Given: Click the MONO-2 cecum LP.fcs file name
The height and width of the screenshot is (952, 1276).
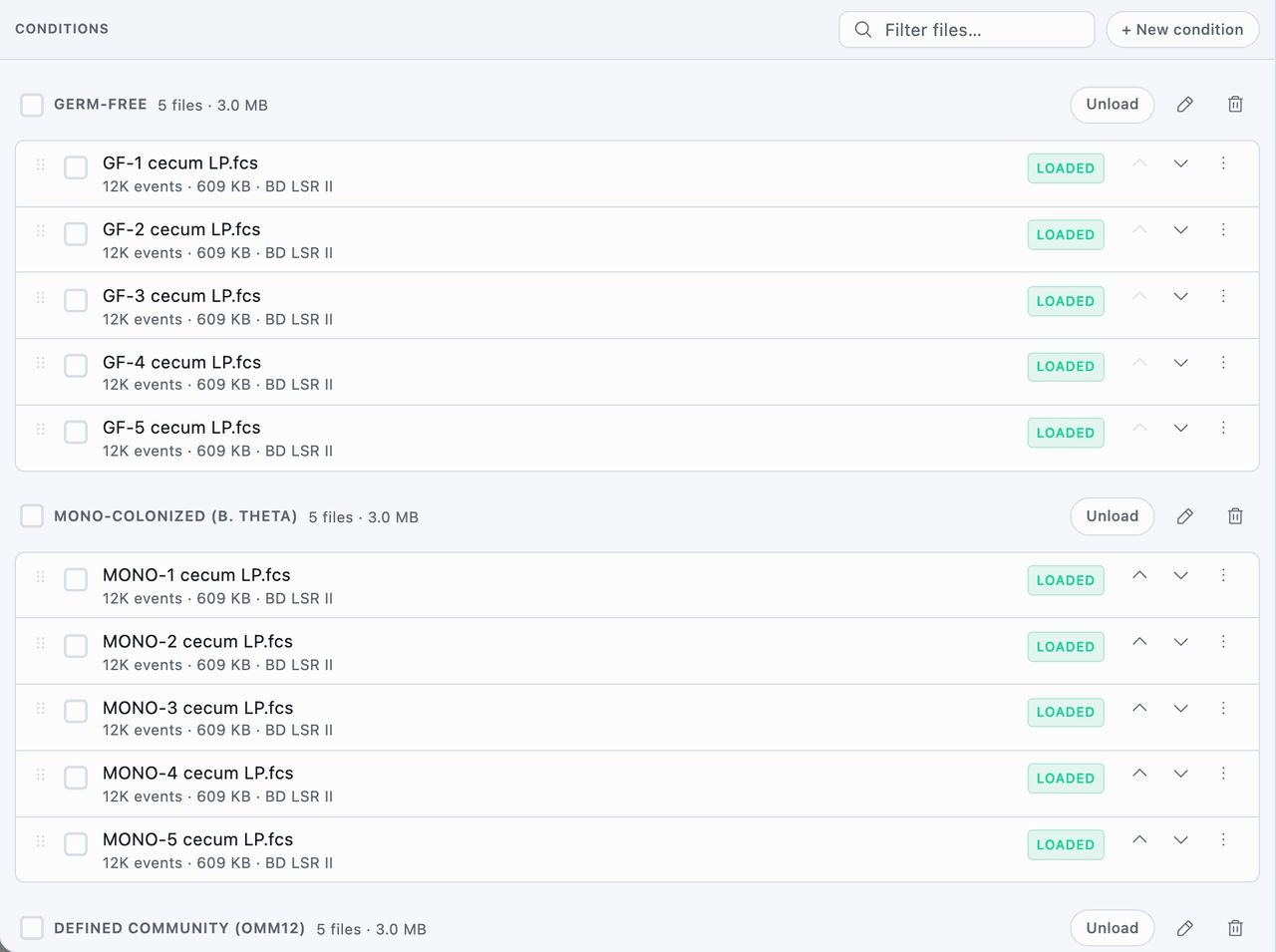Looking at the screenshot, I should [x=197, y=642].
